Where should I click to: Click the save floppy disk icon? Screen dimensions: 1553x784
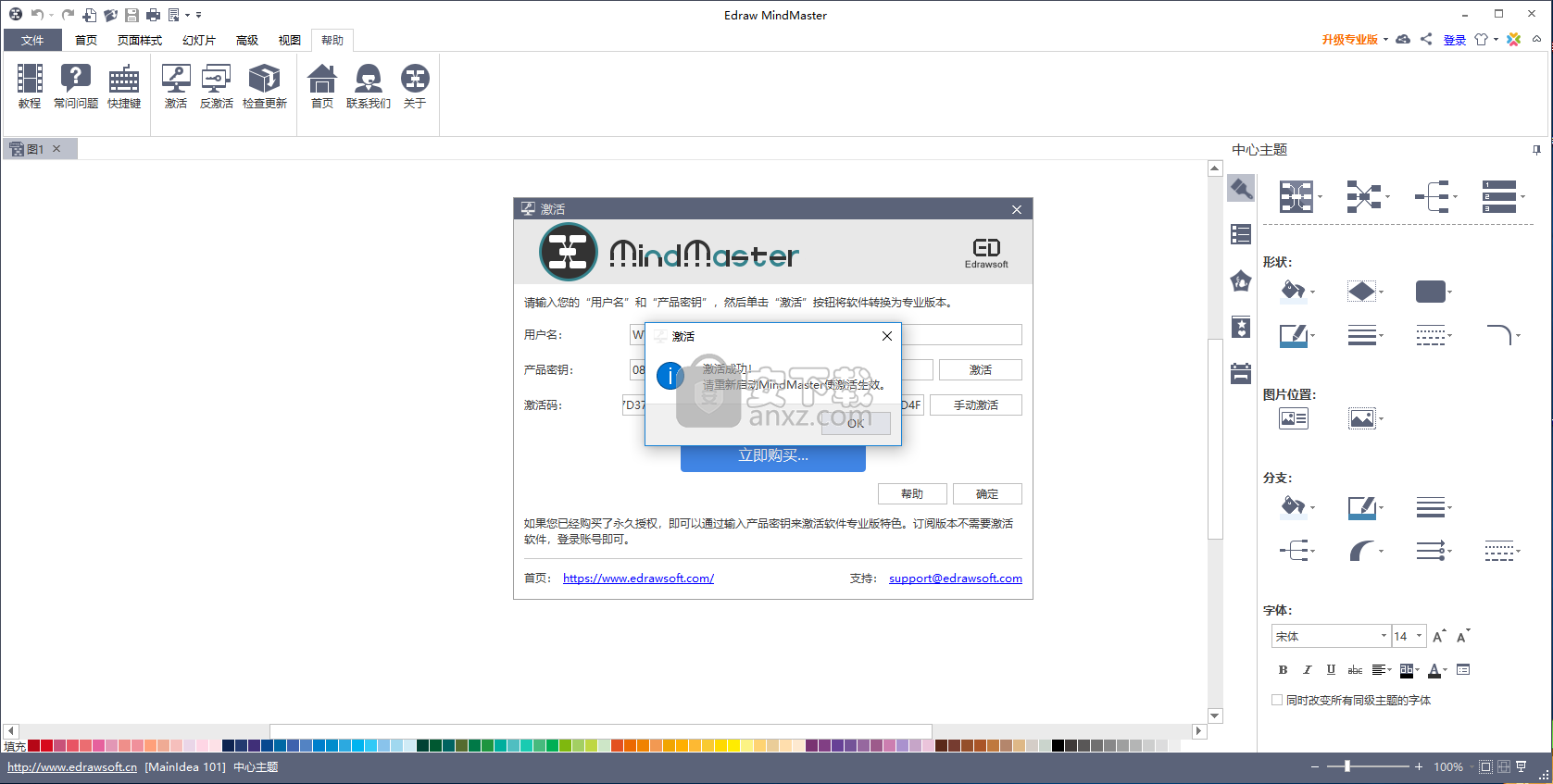(132, 15)
